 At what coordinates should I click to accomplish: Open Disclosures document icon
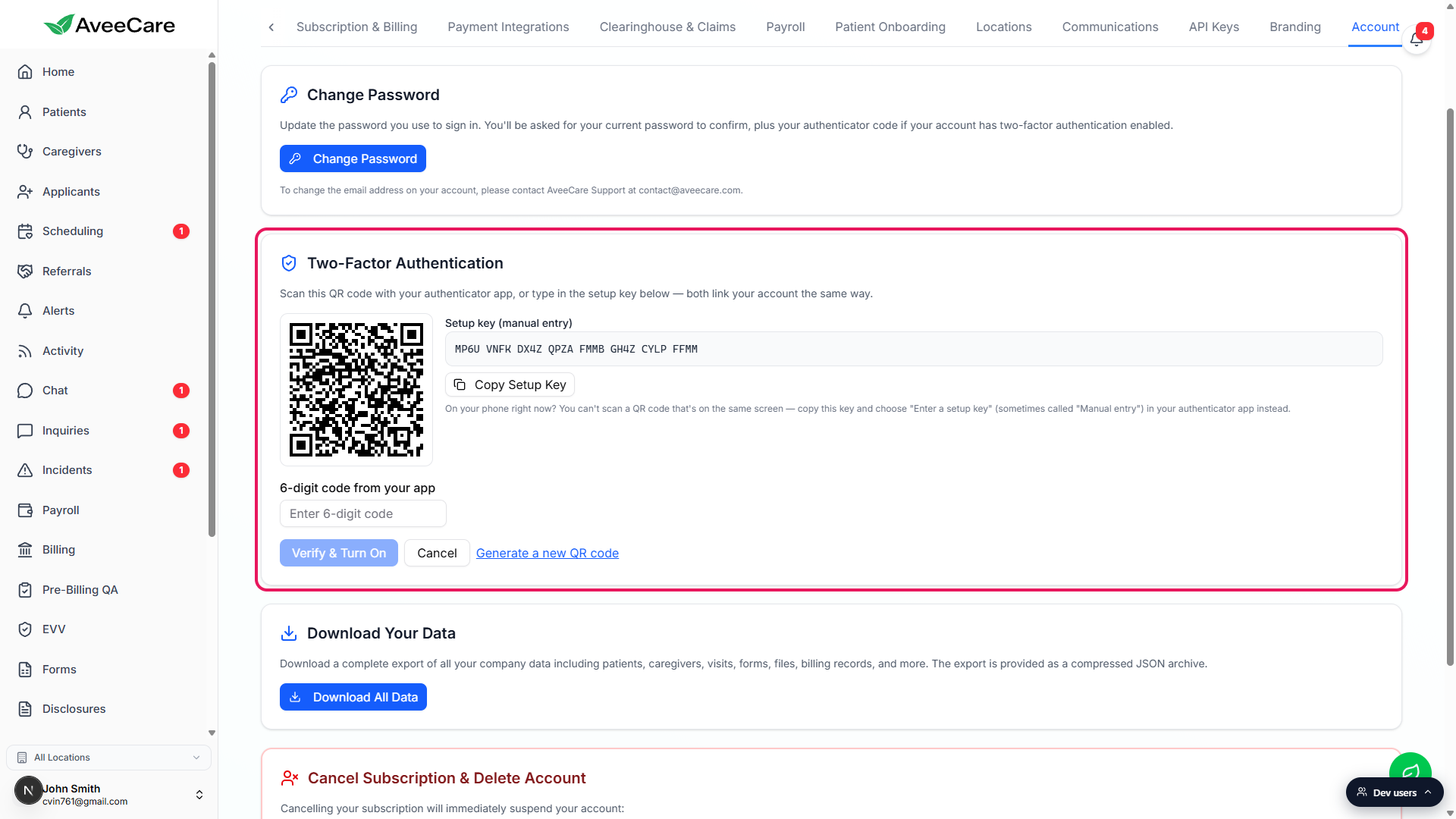[x=25, y=709]
